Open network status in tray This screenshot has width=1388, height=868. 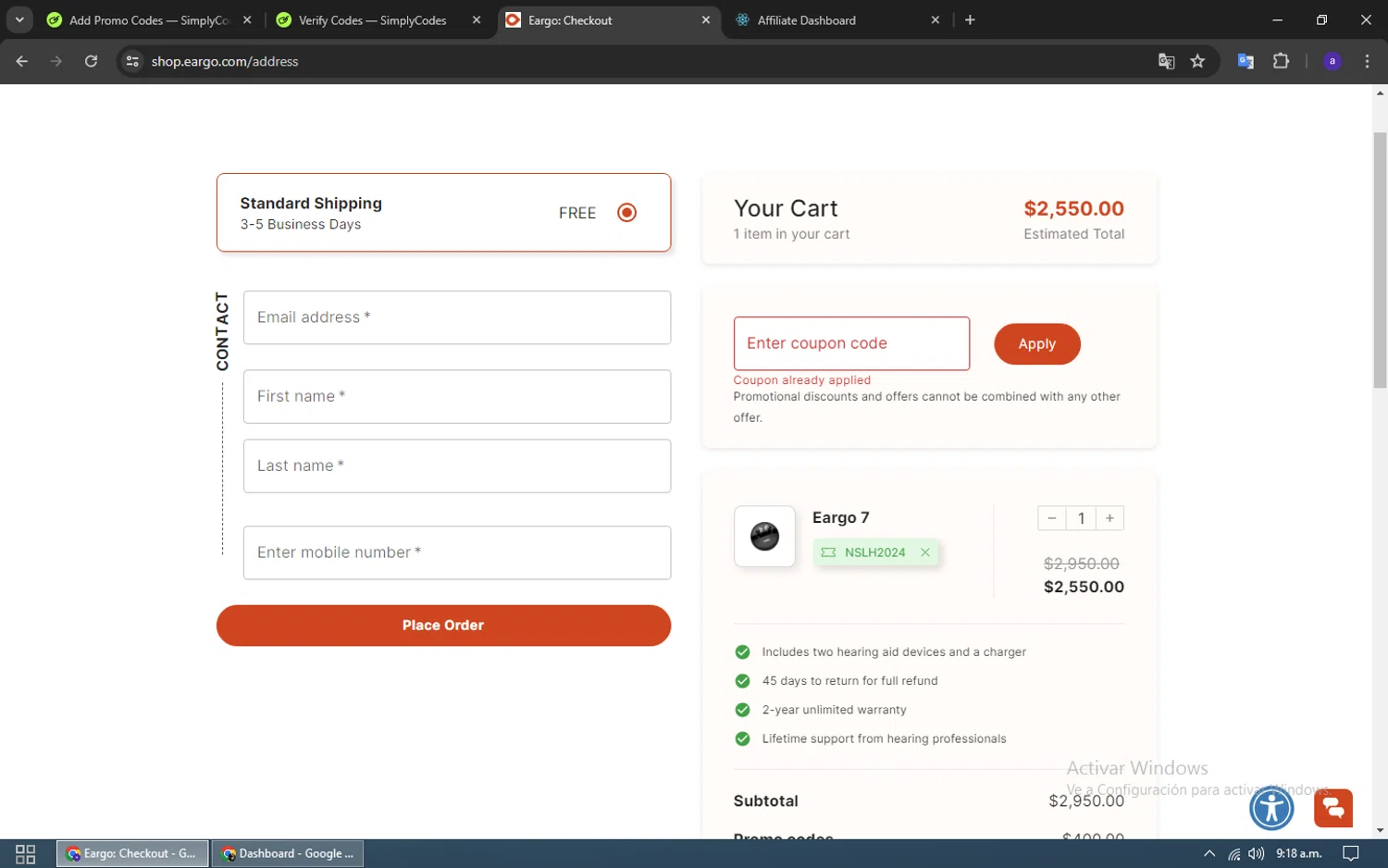pyautogui.click(x=1233, y=853)
